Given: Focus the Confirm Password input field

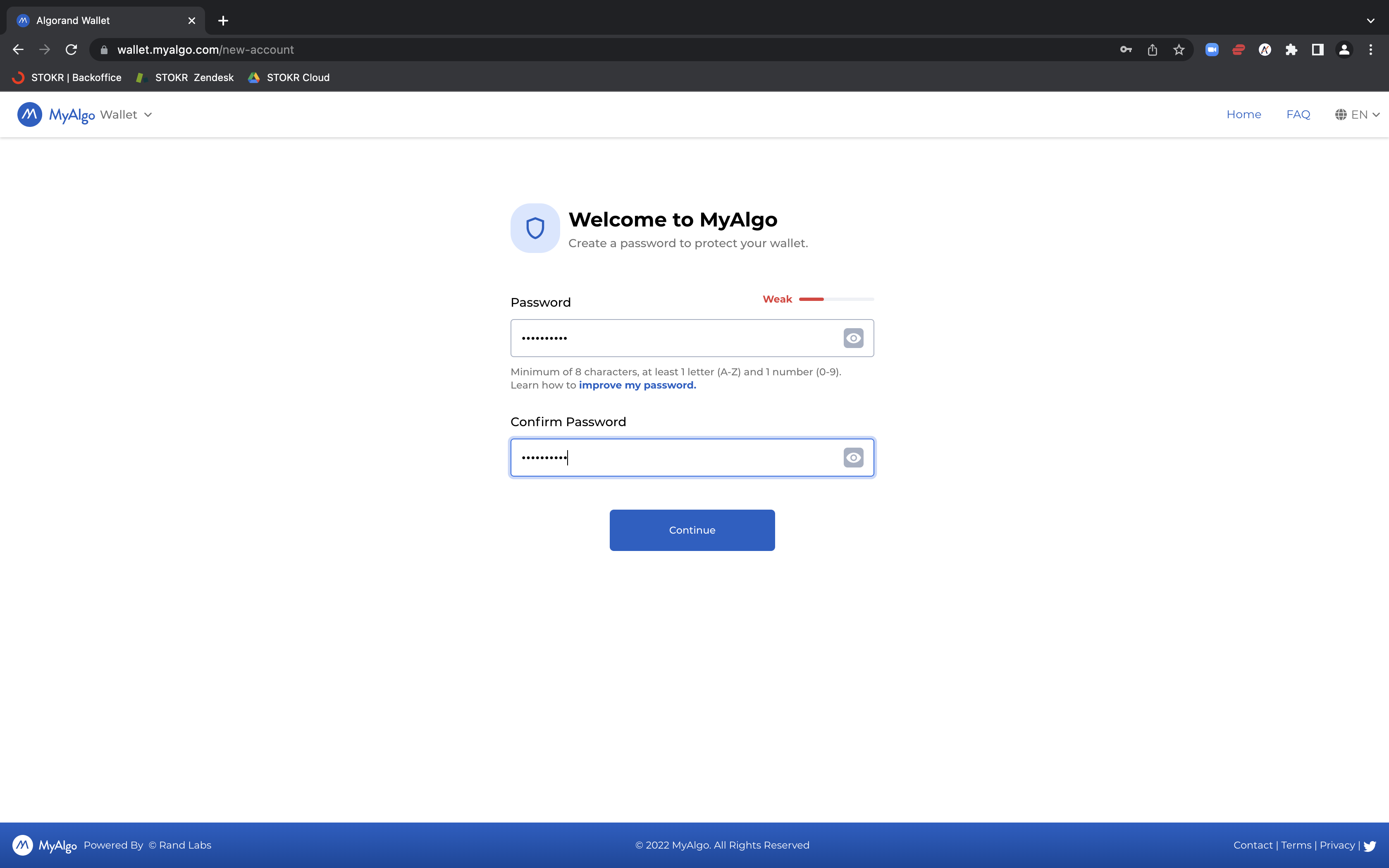Looking at the screenshot, I should pos(692,458).
